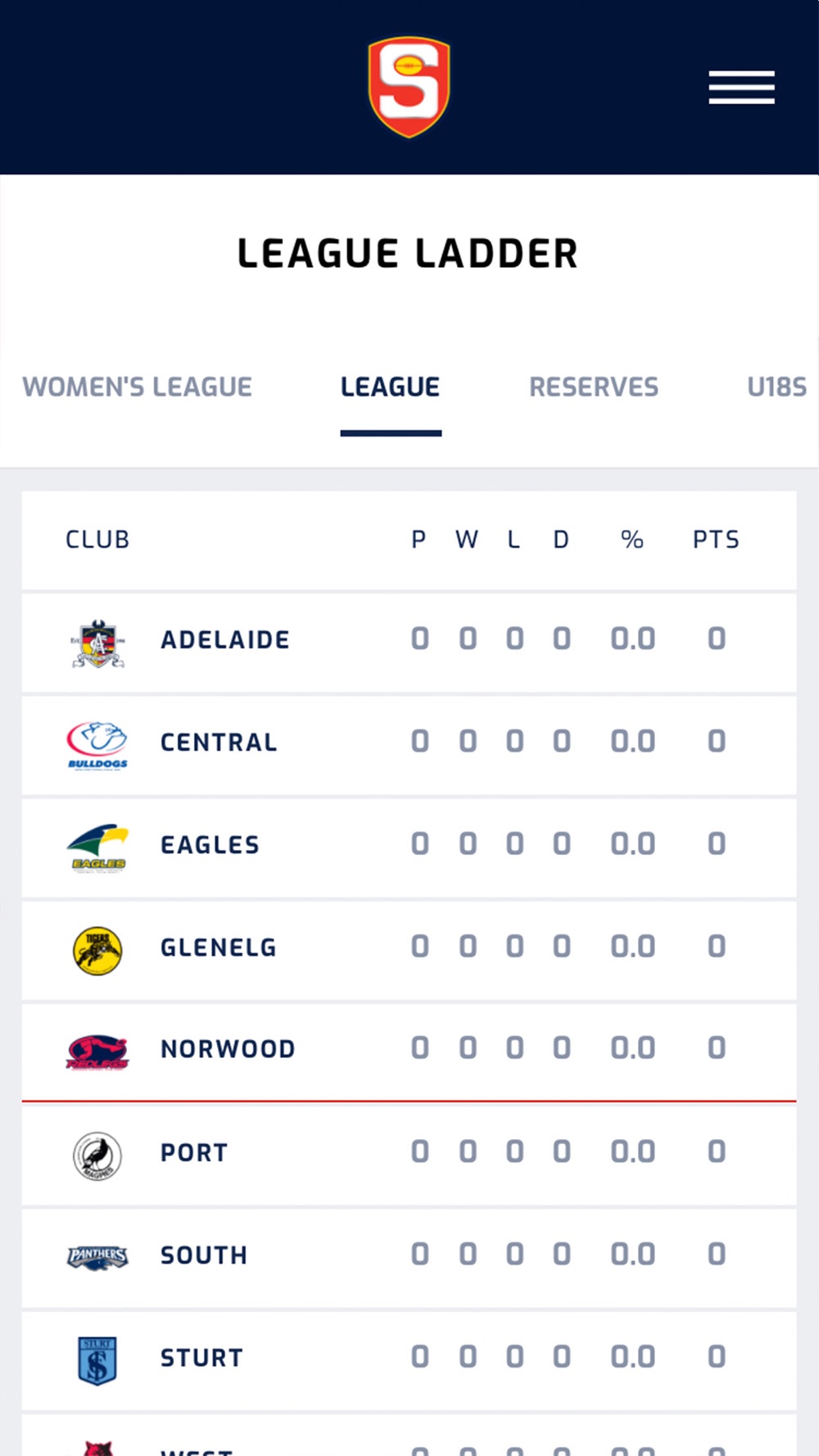Open the U18s tab

[x=776, y=387]
